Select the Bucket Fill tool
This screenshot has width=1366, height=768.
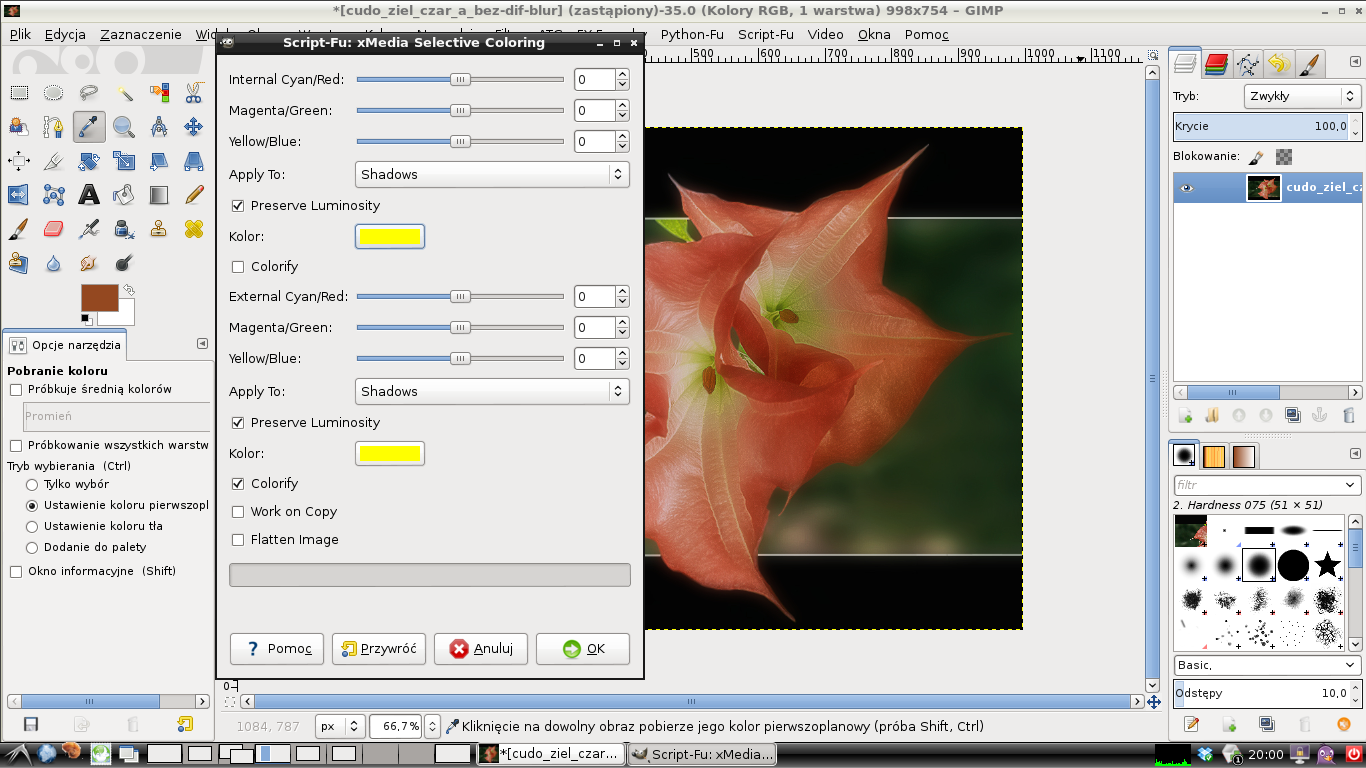(x=124, y=195)
